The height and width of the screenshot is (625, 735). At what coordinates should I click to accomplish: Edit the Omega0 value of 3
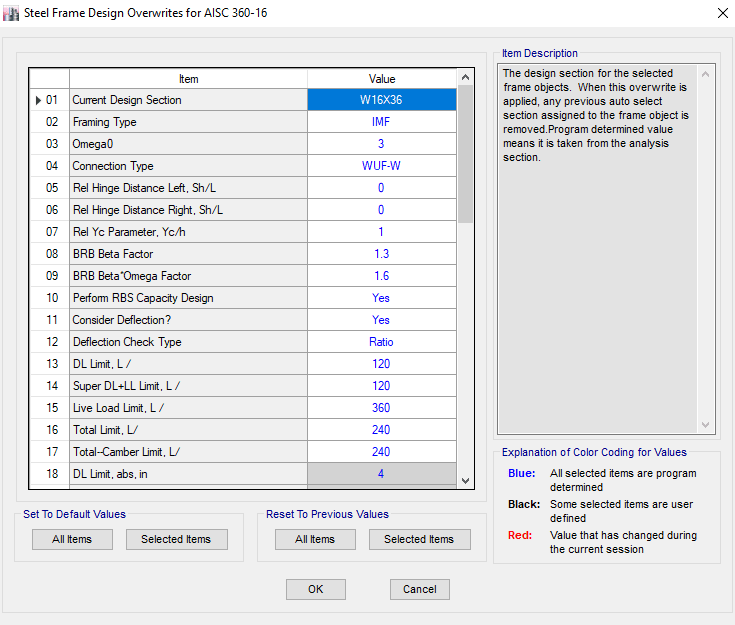point(382,144)
